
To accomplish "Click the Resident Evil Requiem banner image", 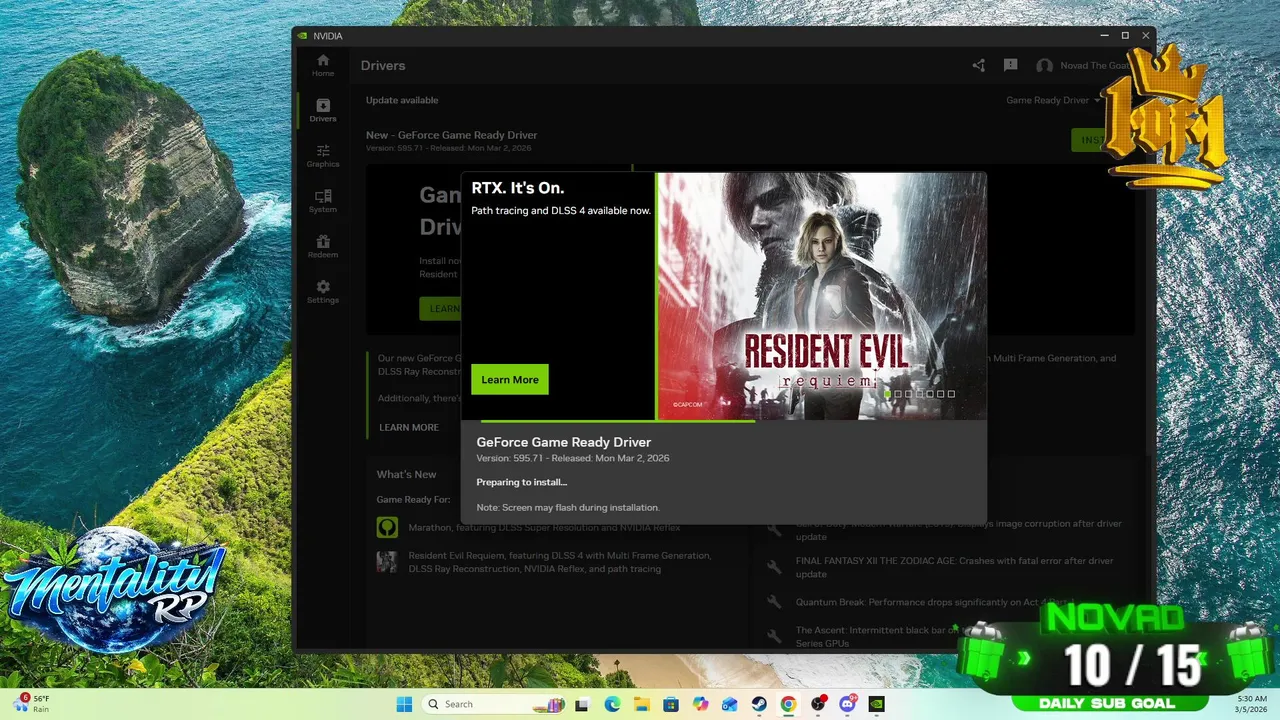I will (x=822, y=296).
